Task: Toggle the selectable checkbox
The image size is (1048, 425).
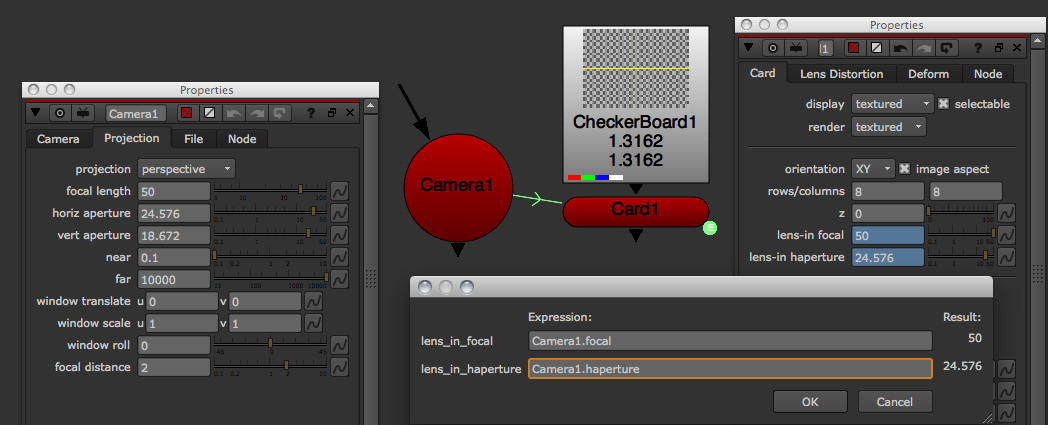Action: coord(945,104)
